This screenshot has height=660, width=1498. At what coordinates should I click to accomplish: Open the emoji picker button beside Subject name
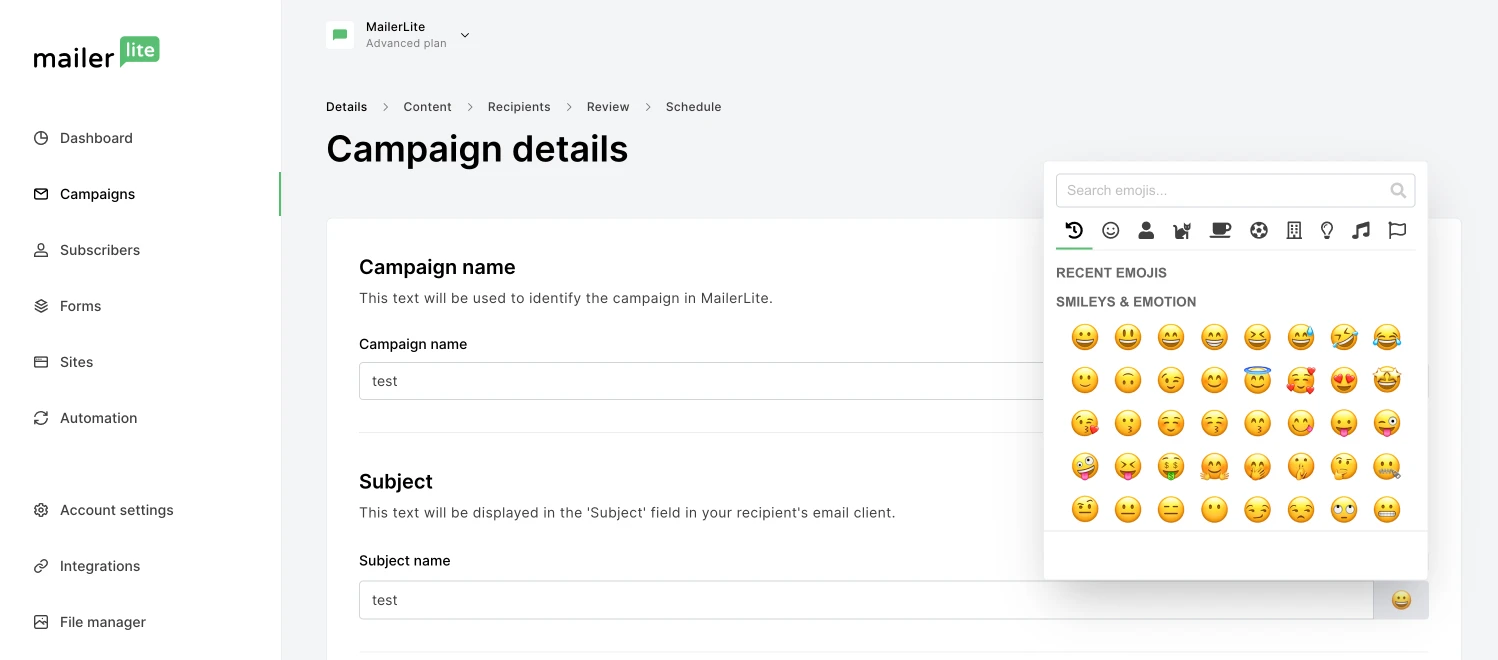pyautogui.click(x=1401, y=600)
